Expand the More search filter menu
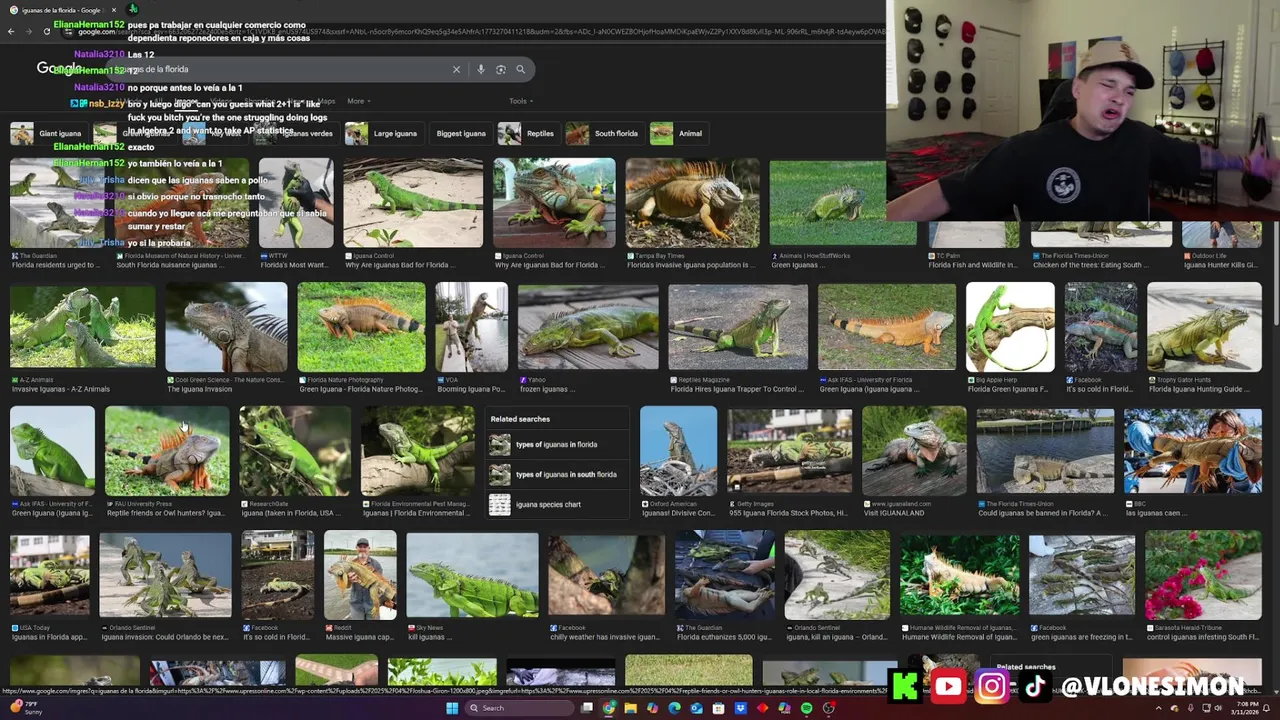The height and width of the screenshot is (720, 1280). (358, 101)
